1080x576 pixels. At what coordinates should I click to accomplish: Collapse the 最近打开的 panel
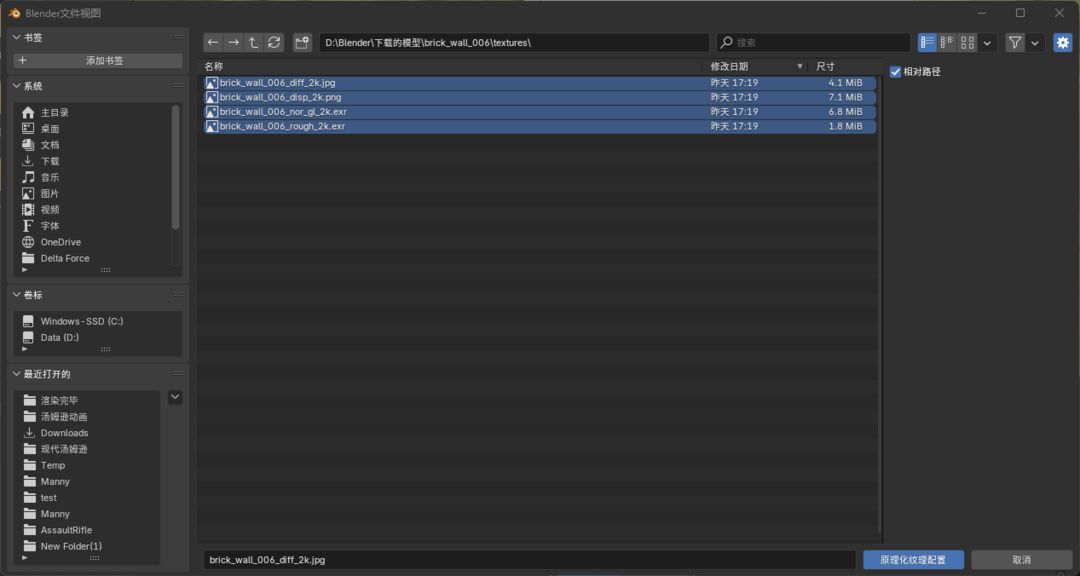coord(17,374)
